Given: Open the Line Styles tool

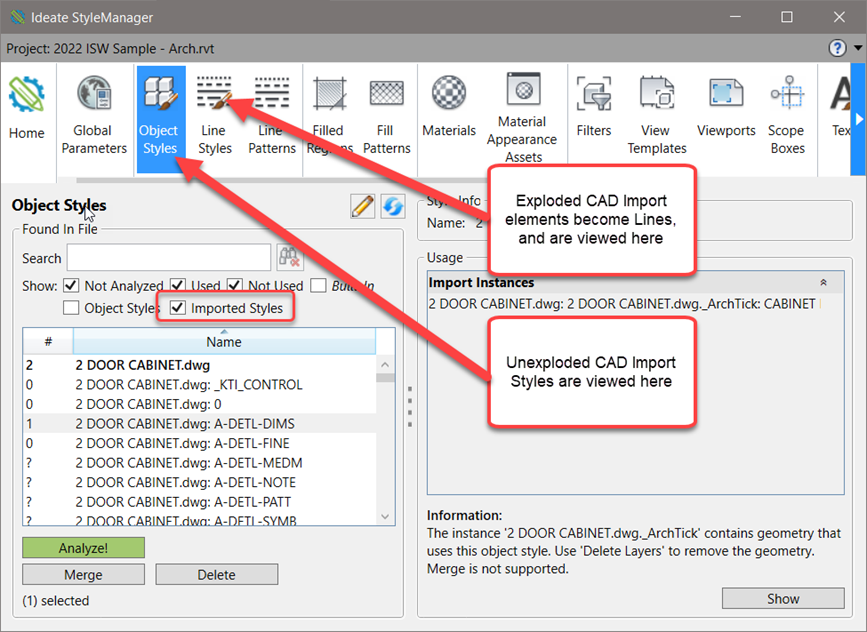Looking at the screenshot, I should click(215, 116).
